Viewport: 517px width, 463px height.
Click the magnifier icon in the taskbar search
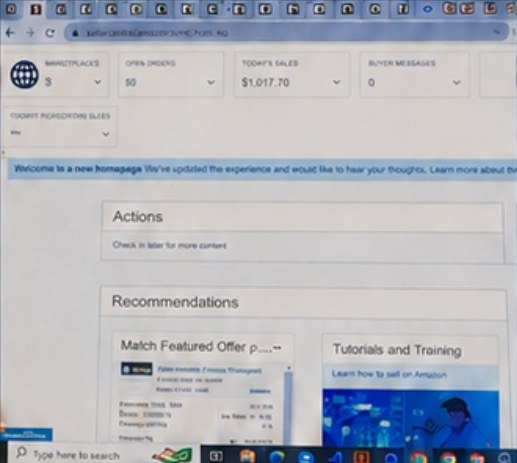21,453
